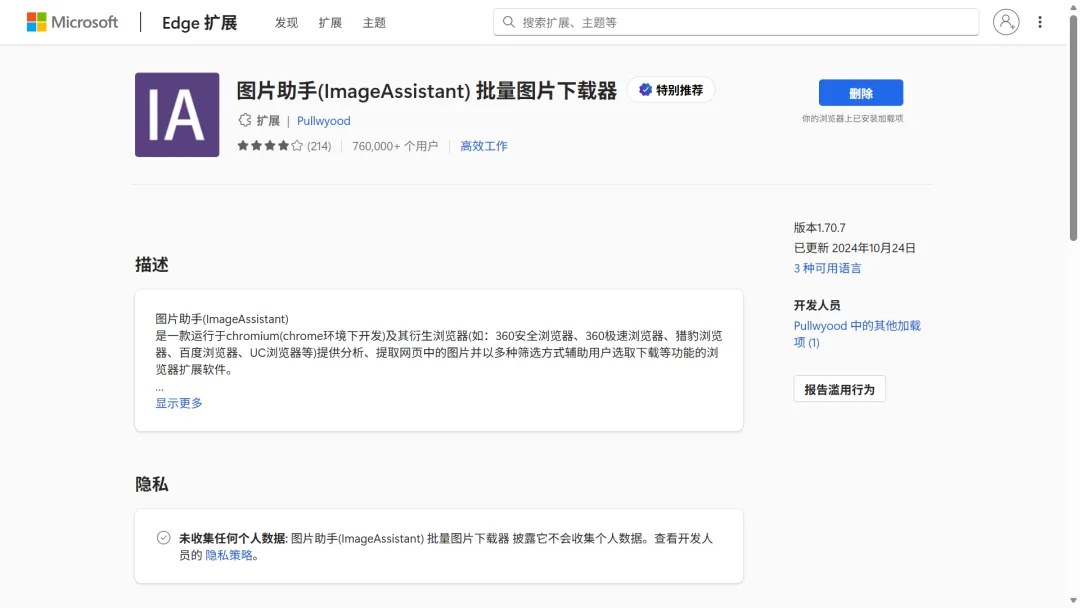Image resolution: width=1080 pixels, height=608 pixels.
Task: Click the 已更新 2024年10月24日 text
Action: [854, 248]
